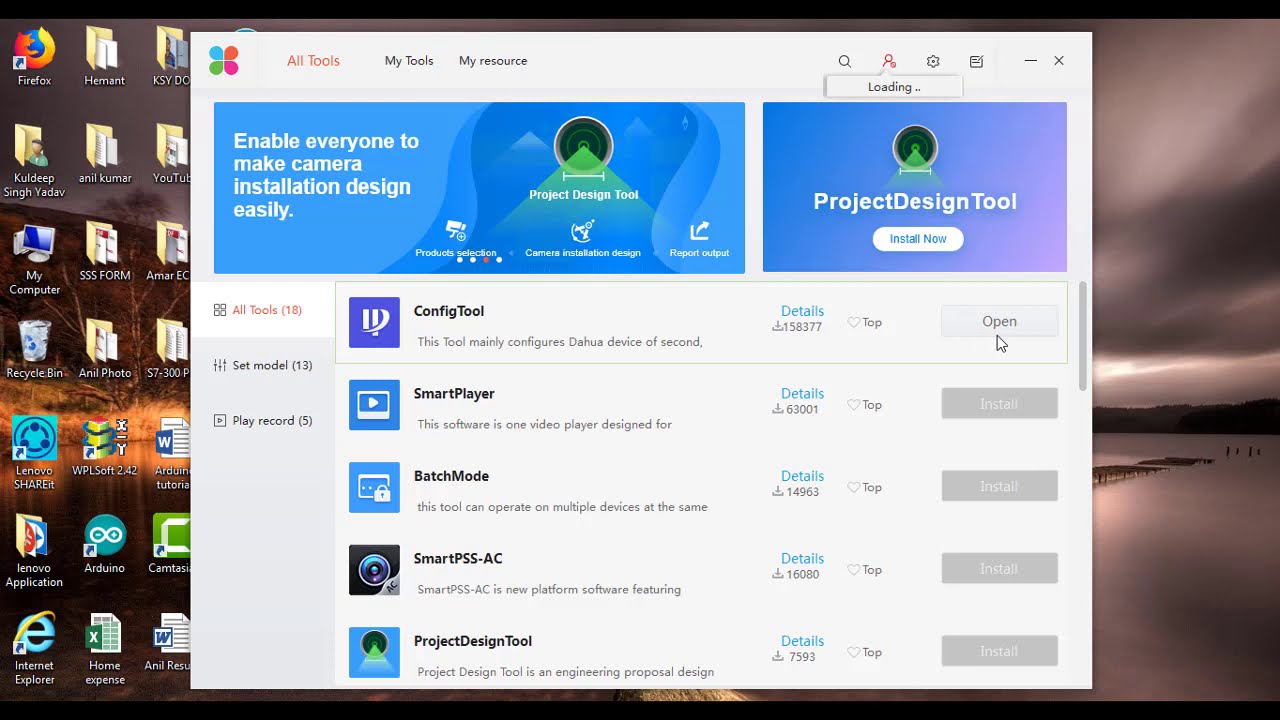The height and width of the screenshot is (720, 1280).
Task: Pin SmartPlayer to Top with heart icon
Action: click(x=853, y=405)
